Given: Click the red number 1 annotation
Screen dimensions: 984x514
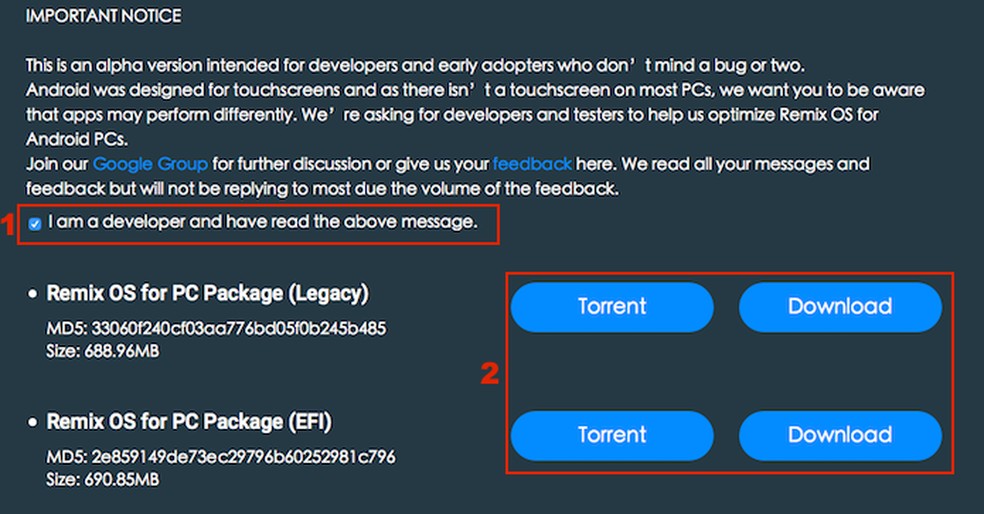Looking at the screenshot, I should pos(9,226).
